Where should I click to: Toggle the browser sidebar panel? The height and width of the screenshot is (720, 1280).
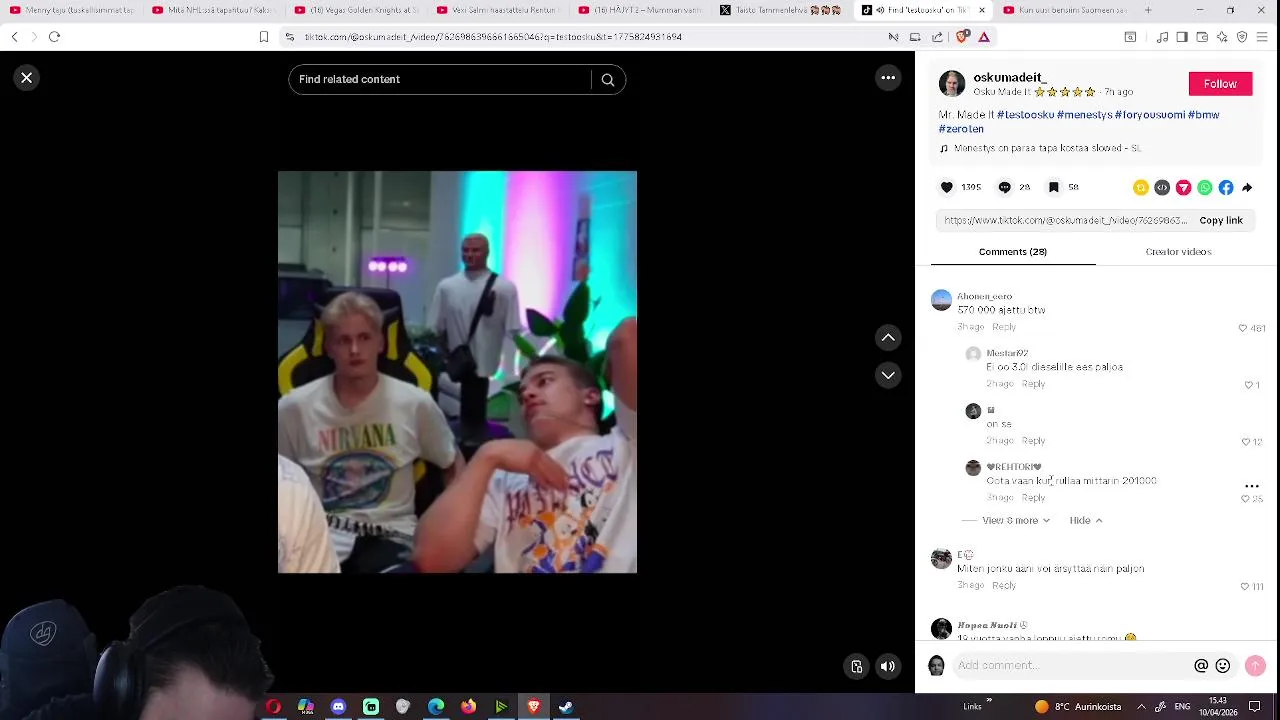tap(1182, 37)
